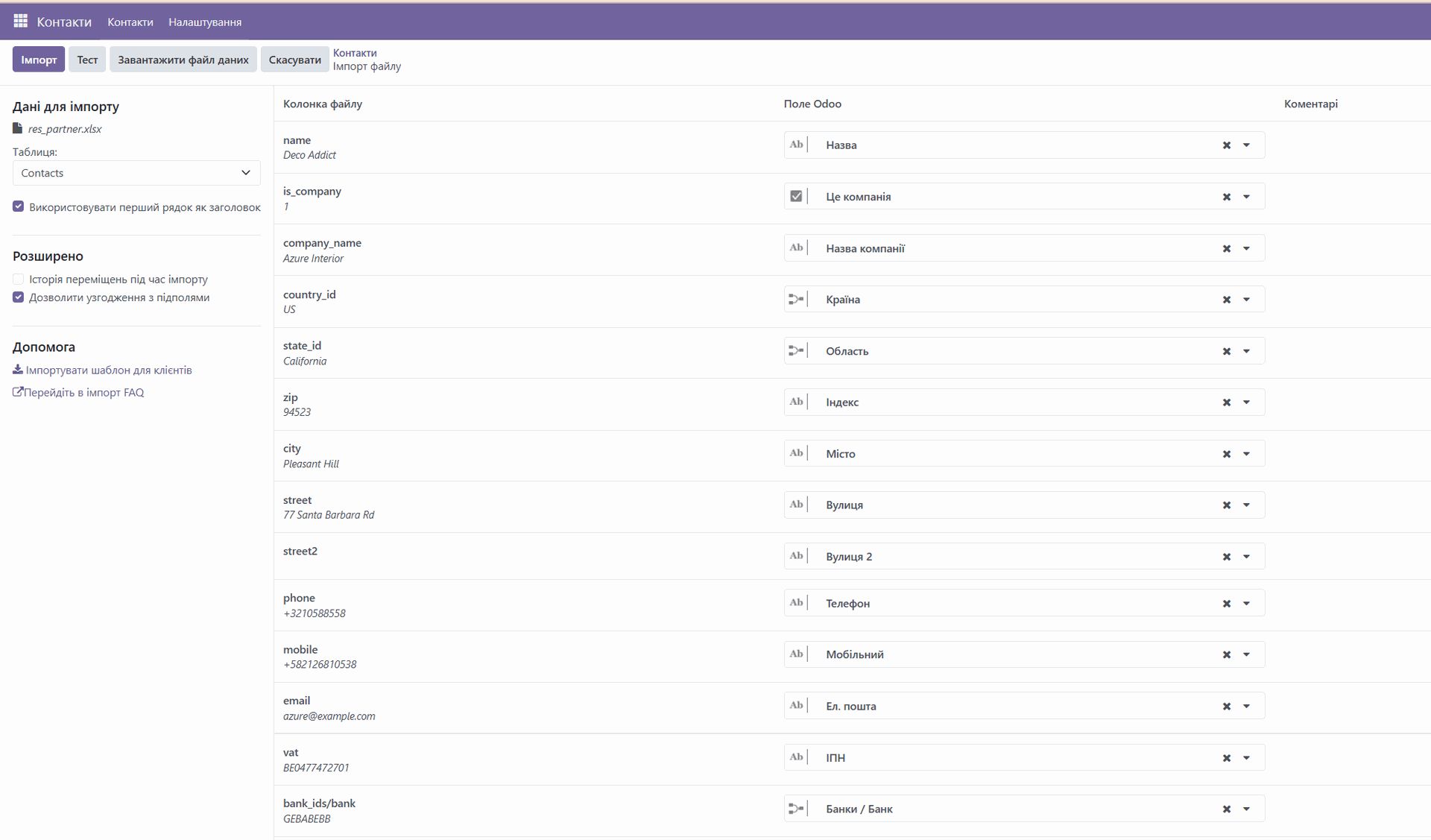Open the Налаштування menu
Image resolution: width=1431 pixels, height=840 pixels.
(204, 22)
